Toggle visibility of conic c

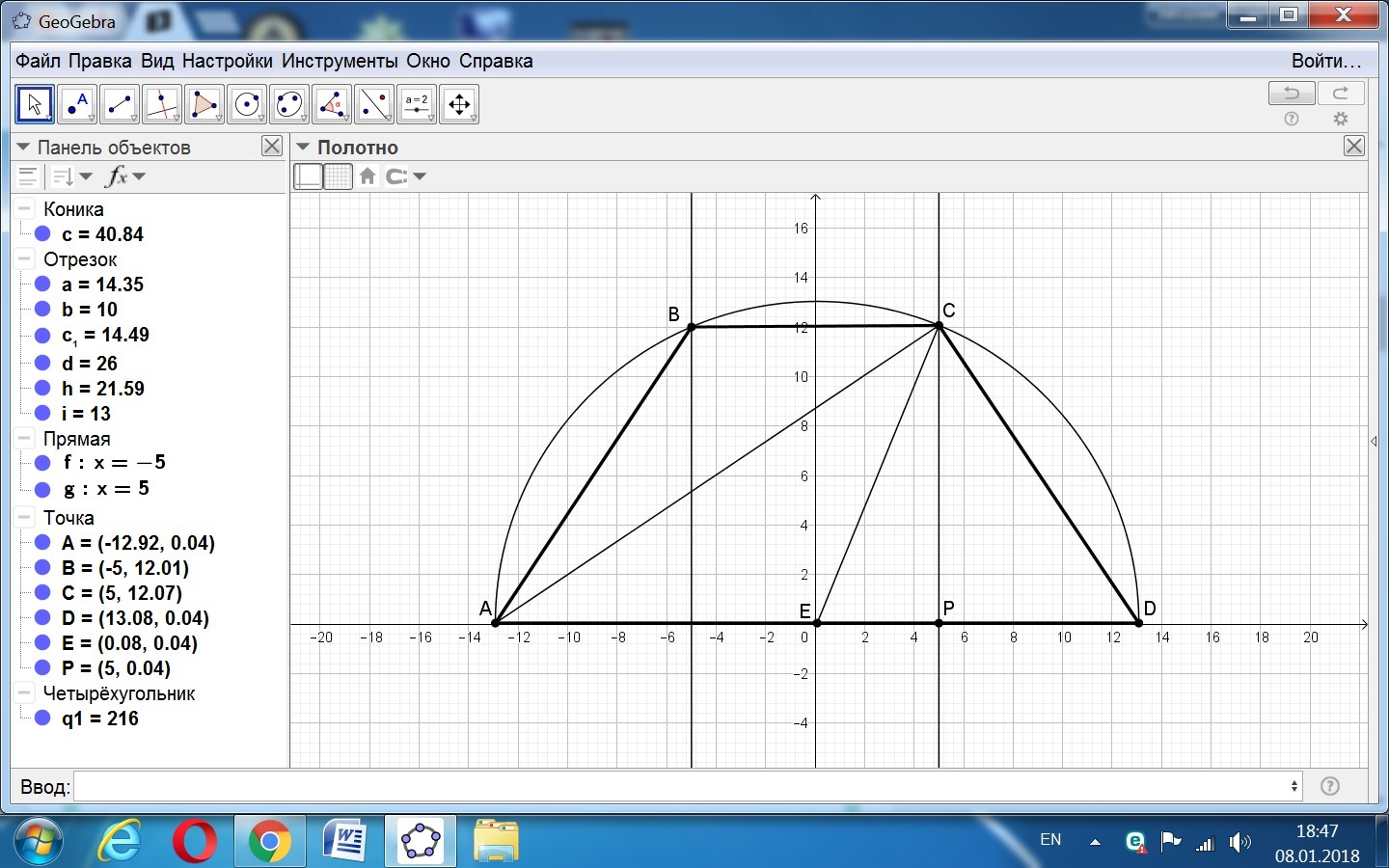click(42, 234)
